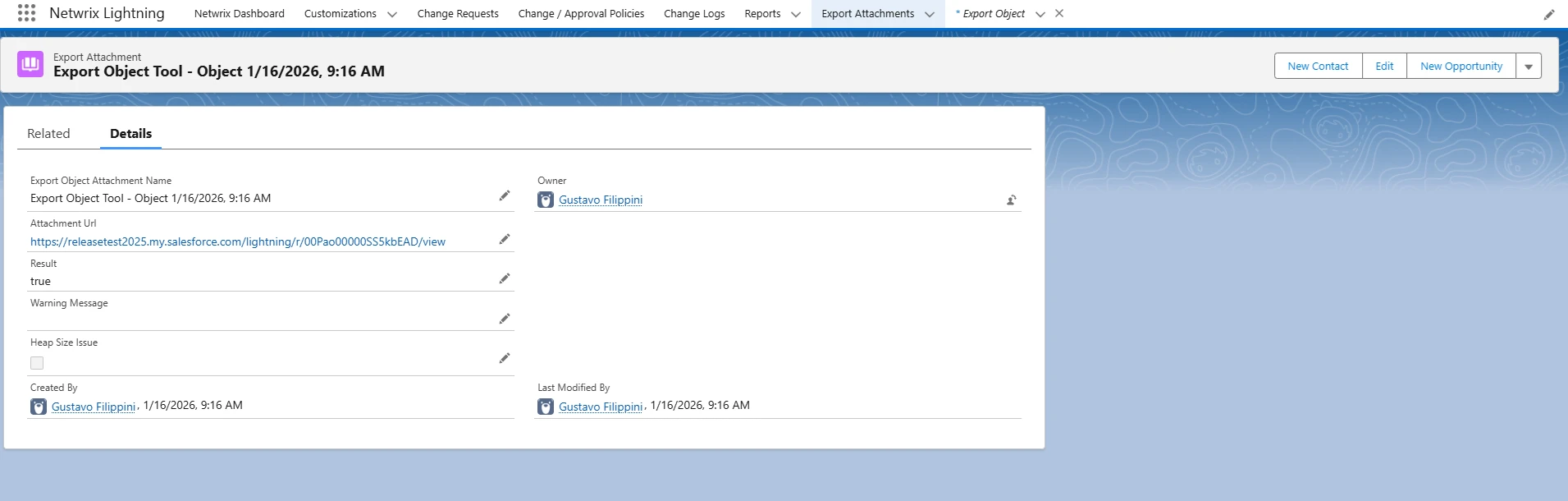Click the Last Modified By avatar icon
The height and width of the screenshot is (501, 1568).
546,407
